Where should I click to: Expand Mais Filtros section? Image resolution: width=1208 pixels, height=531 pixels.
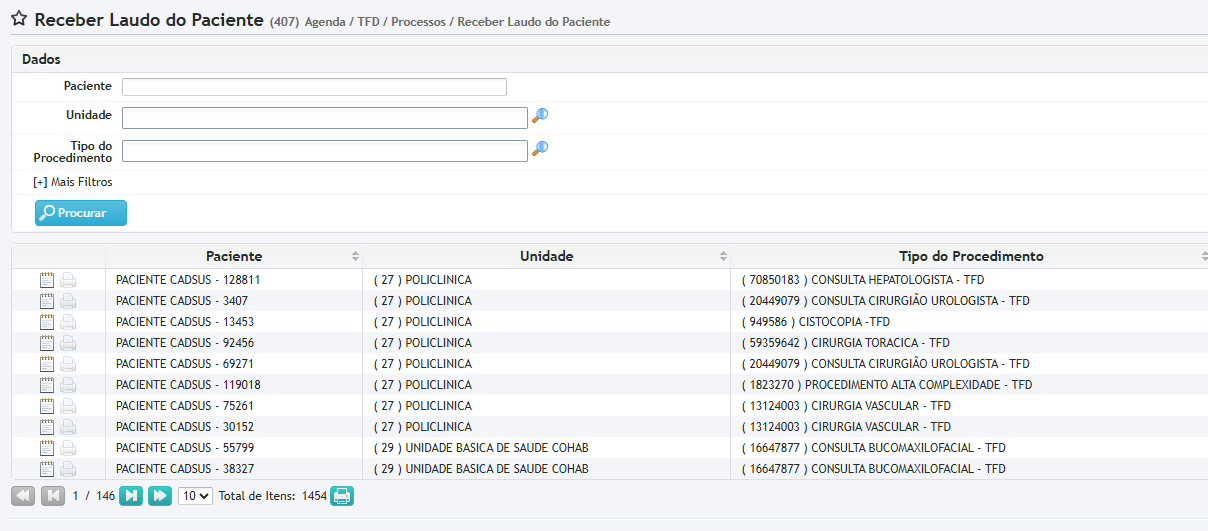coord(73,182)
